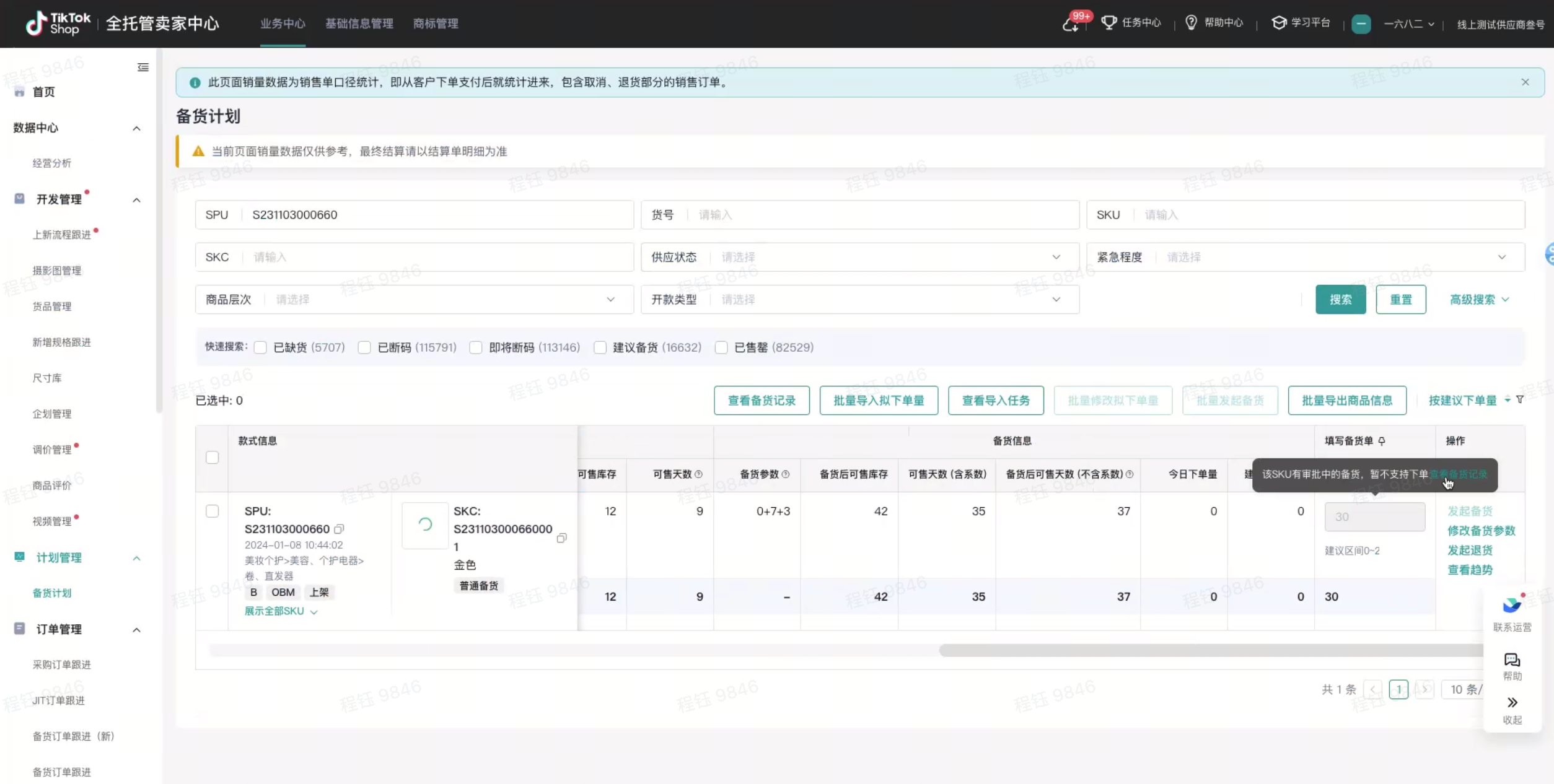
Task: Copy the SKC code icon
Action: pyautogui.click(x=561, y=538)
